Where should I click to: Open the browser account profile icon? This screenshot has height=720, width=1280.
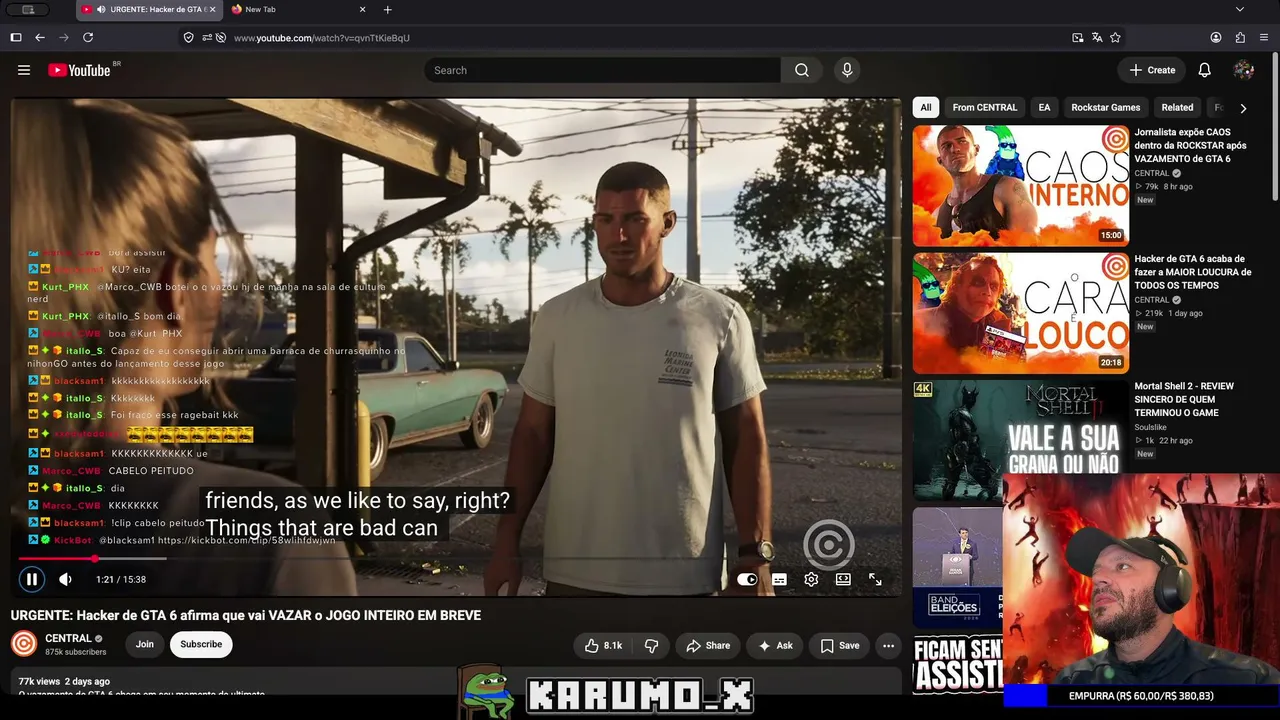tap(1216, 38)
